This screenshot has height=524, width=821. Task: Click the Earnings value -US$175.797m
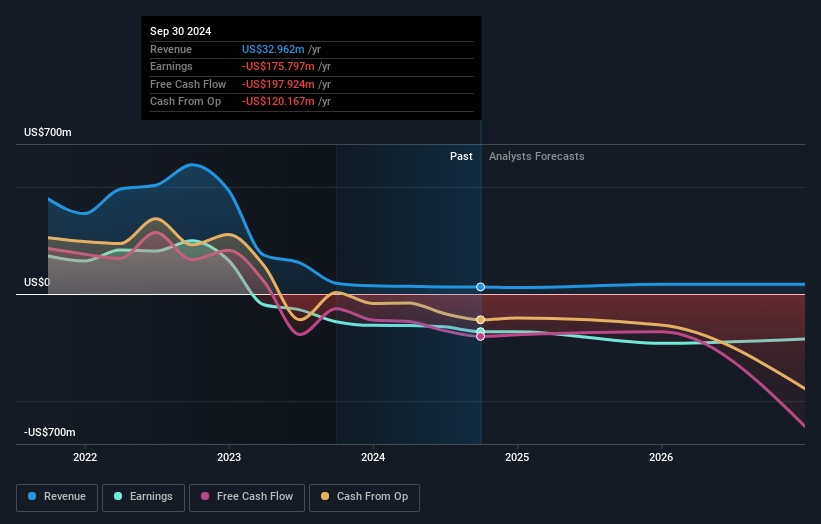coord(278,66)
